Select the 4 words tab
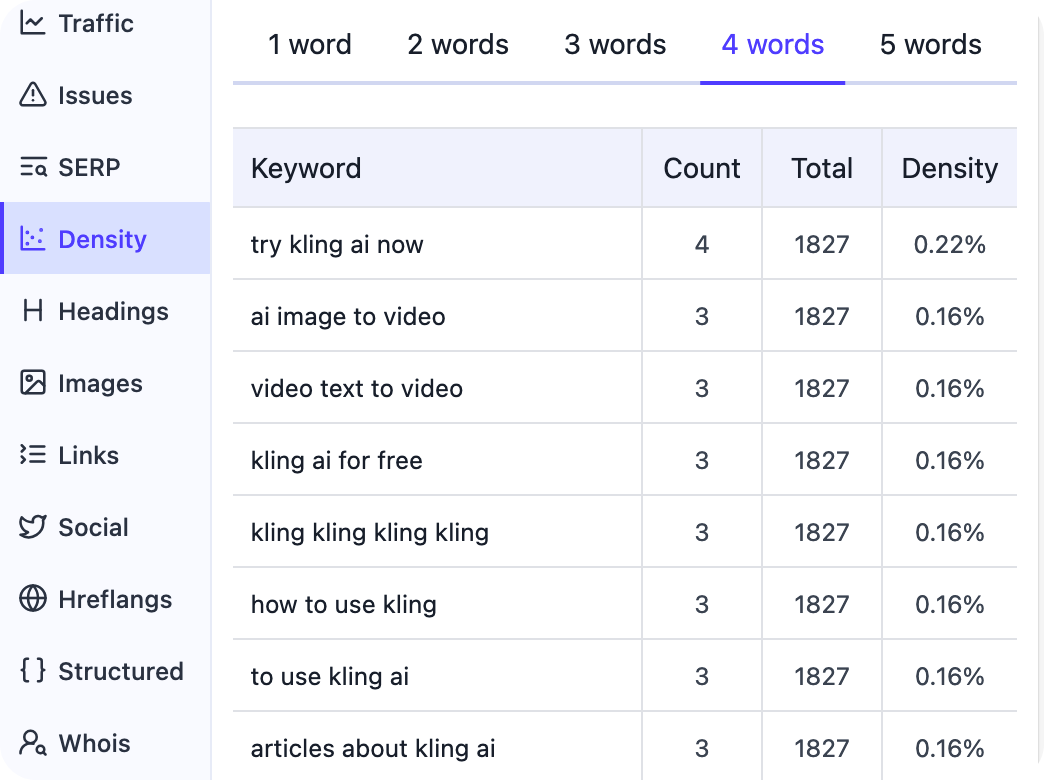 [x=772, y=45]
